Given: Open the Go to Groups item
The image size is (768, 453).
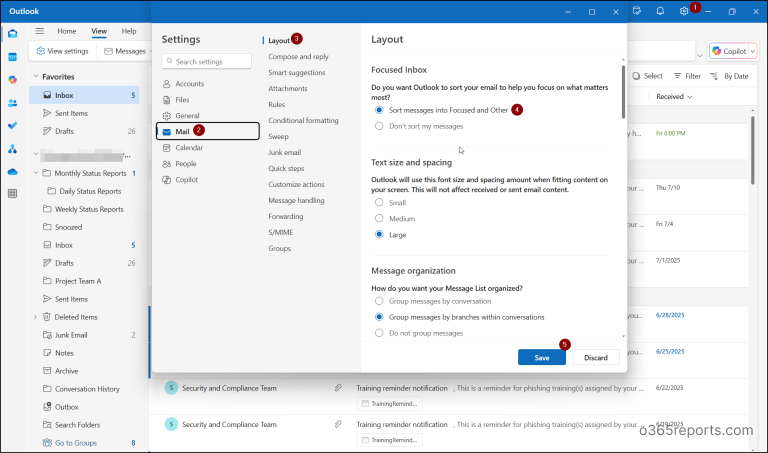Looking at the screenshot, I should tap(76, 443).
